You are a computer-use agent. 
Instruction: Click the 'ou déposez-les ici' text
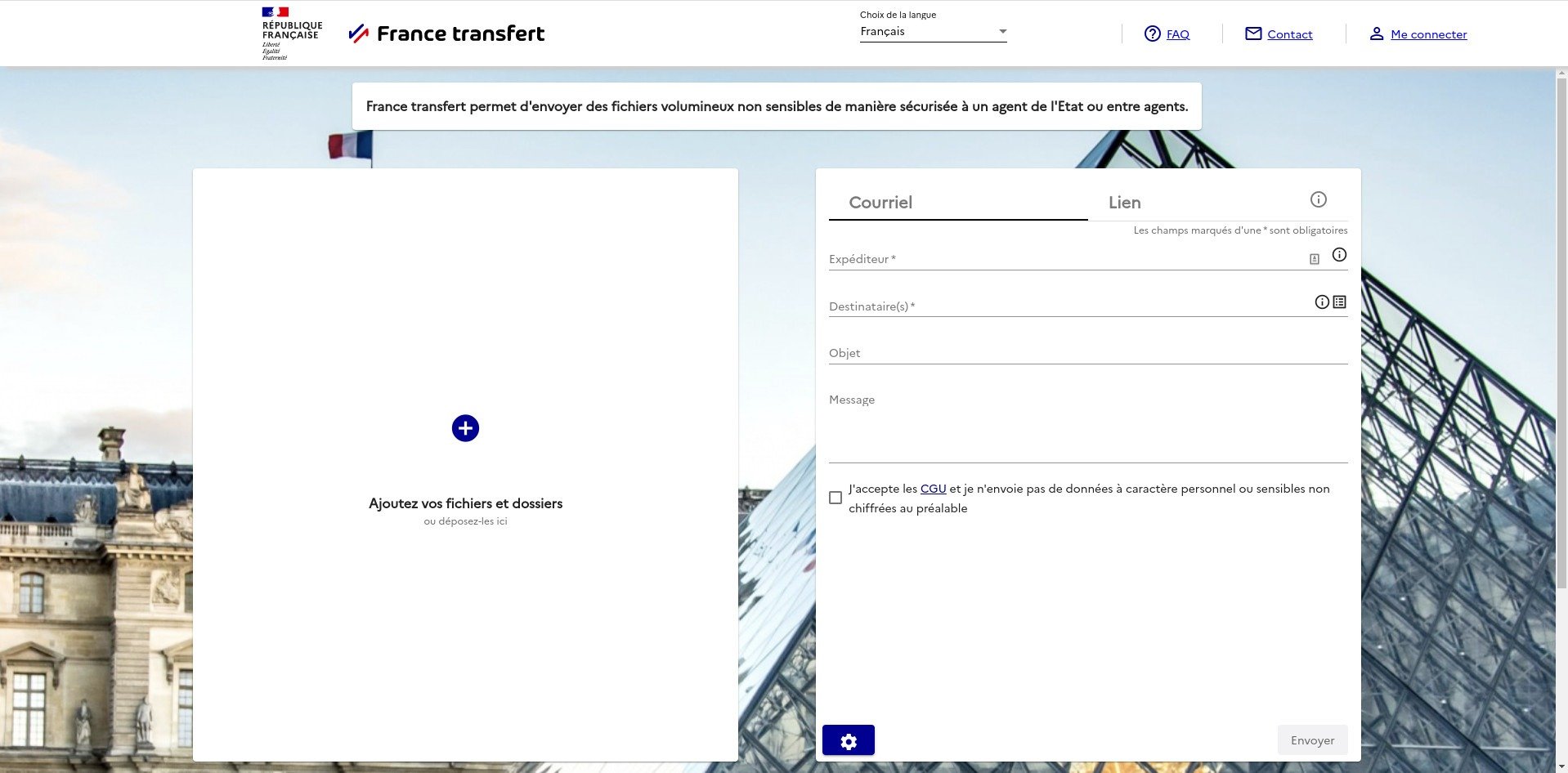(465, 521)
